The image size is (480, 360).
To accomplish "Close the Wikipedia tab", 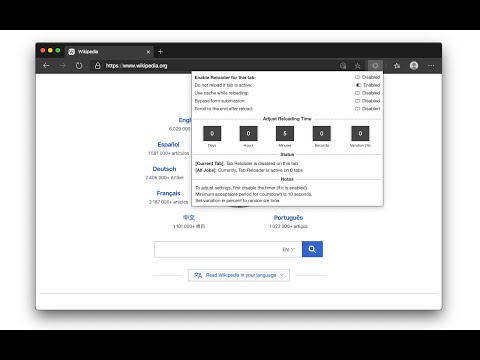I will point(148,52).
